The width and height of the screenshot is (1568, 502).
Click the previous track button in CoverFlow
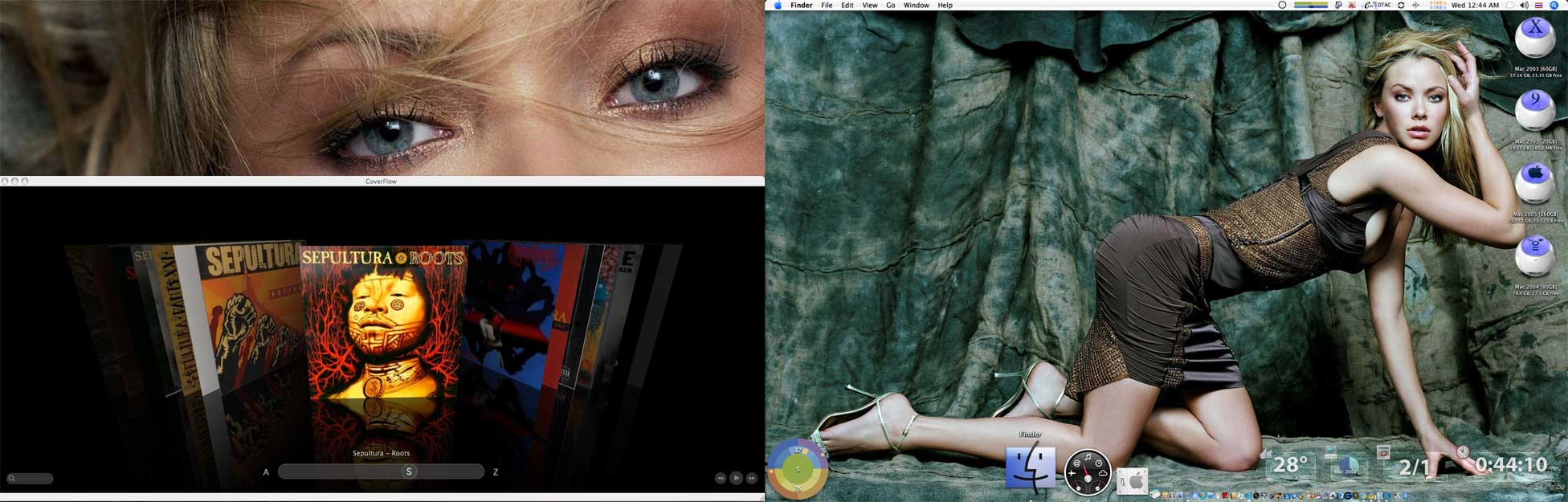point(721,478)
